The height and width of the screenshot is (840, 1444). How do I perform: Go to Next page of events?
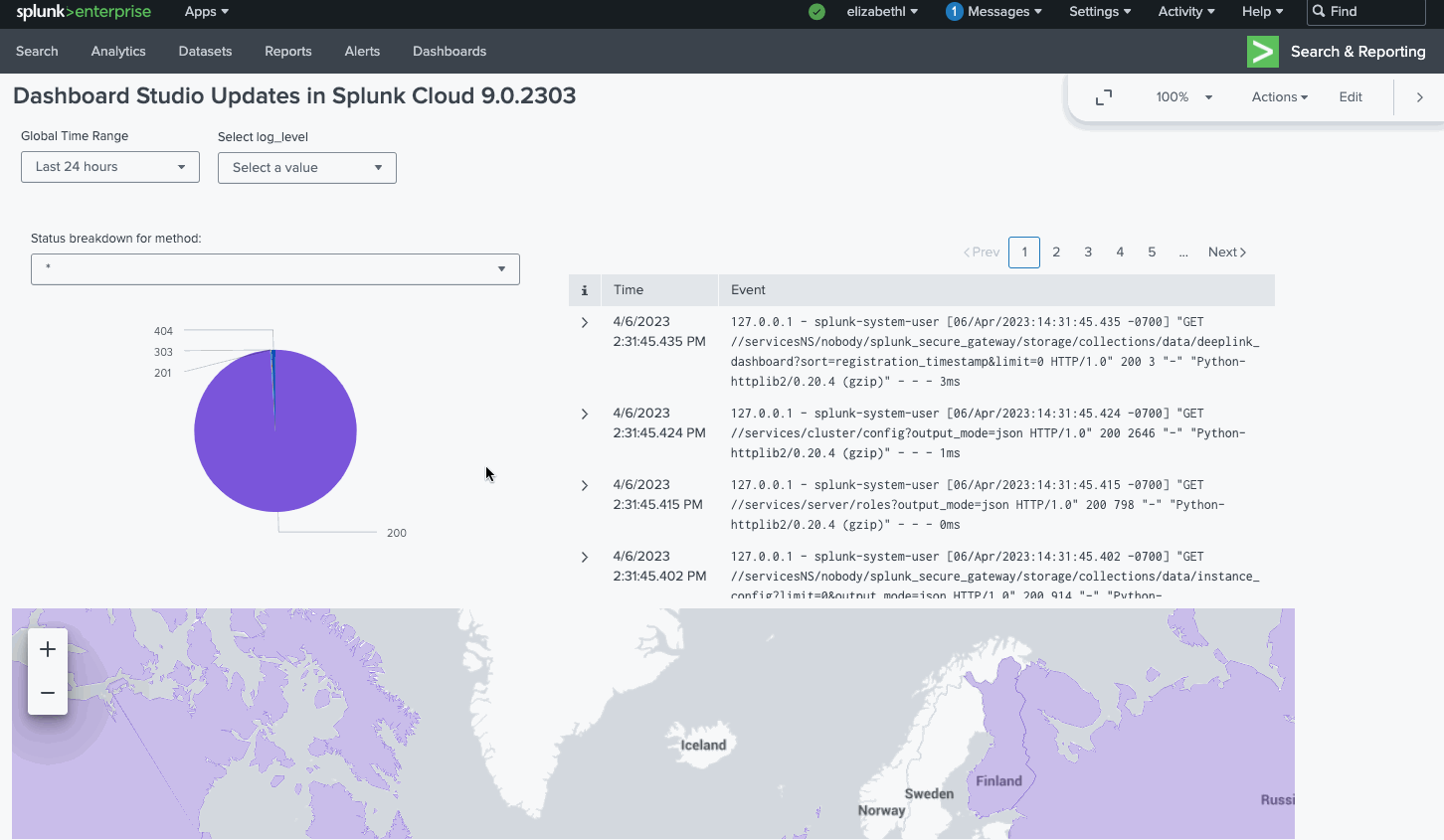[1226, 252]
